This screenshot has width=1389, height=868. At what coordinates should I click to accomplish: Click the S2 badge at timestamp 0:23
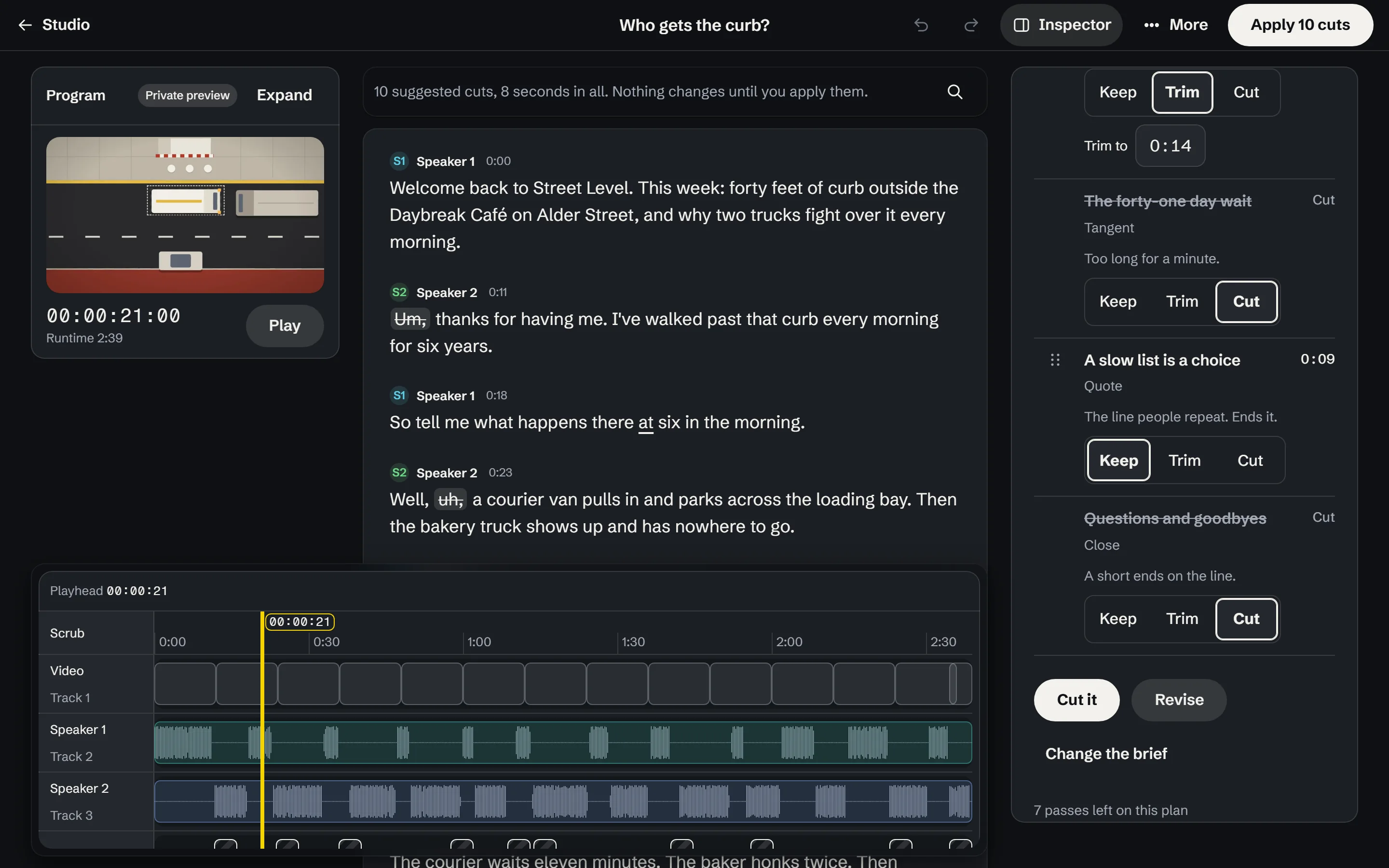[399, 473]
